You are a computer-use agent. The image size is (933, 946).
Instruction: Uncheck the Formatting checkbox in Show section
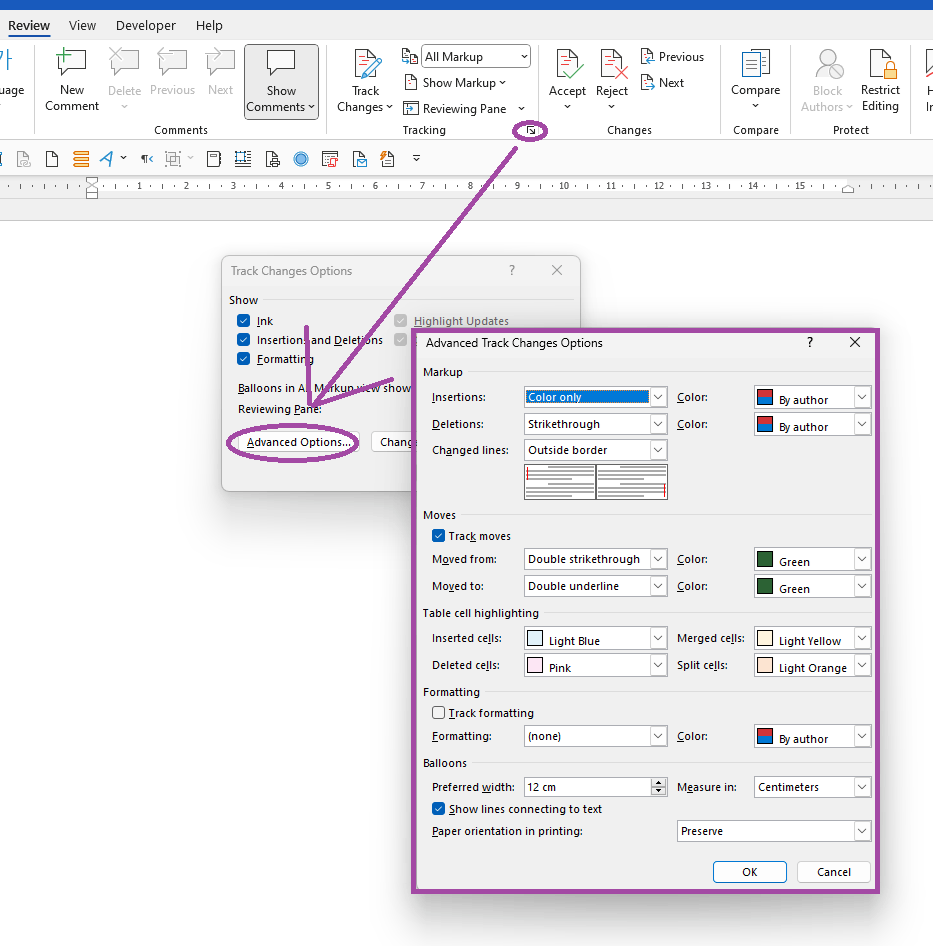pyautogui.click(x=243, y=359)
